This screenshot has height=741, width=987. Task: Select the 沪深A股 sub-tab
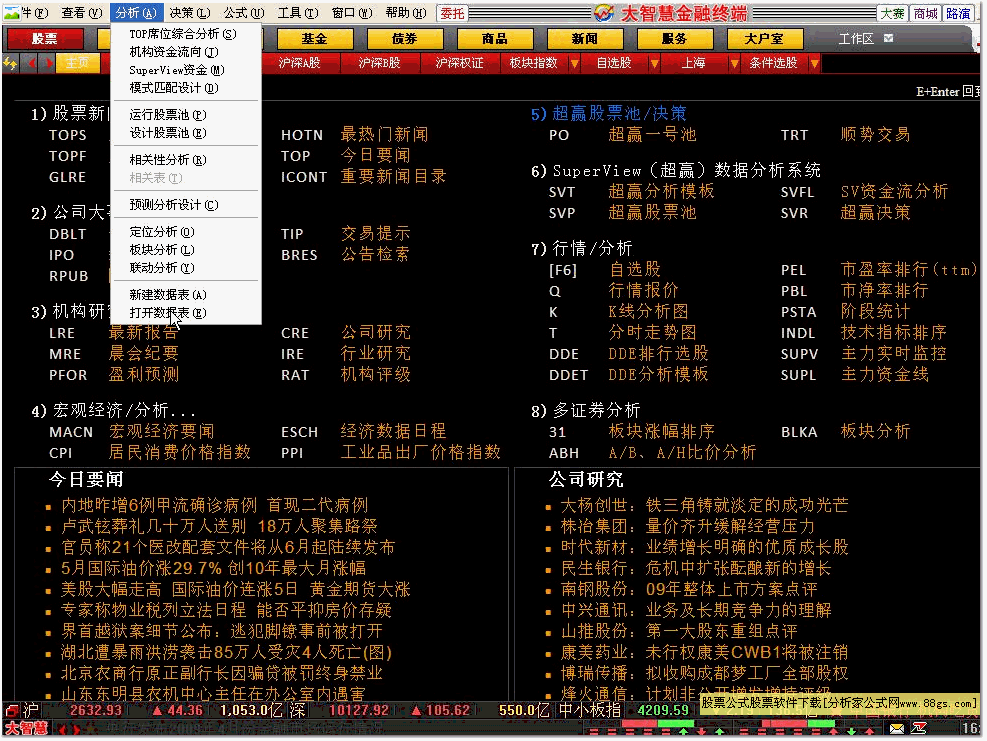(300, 63)
